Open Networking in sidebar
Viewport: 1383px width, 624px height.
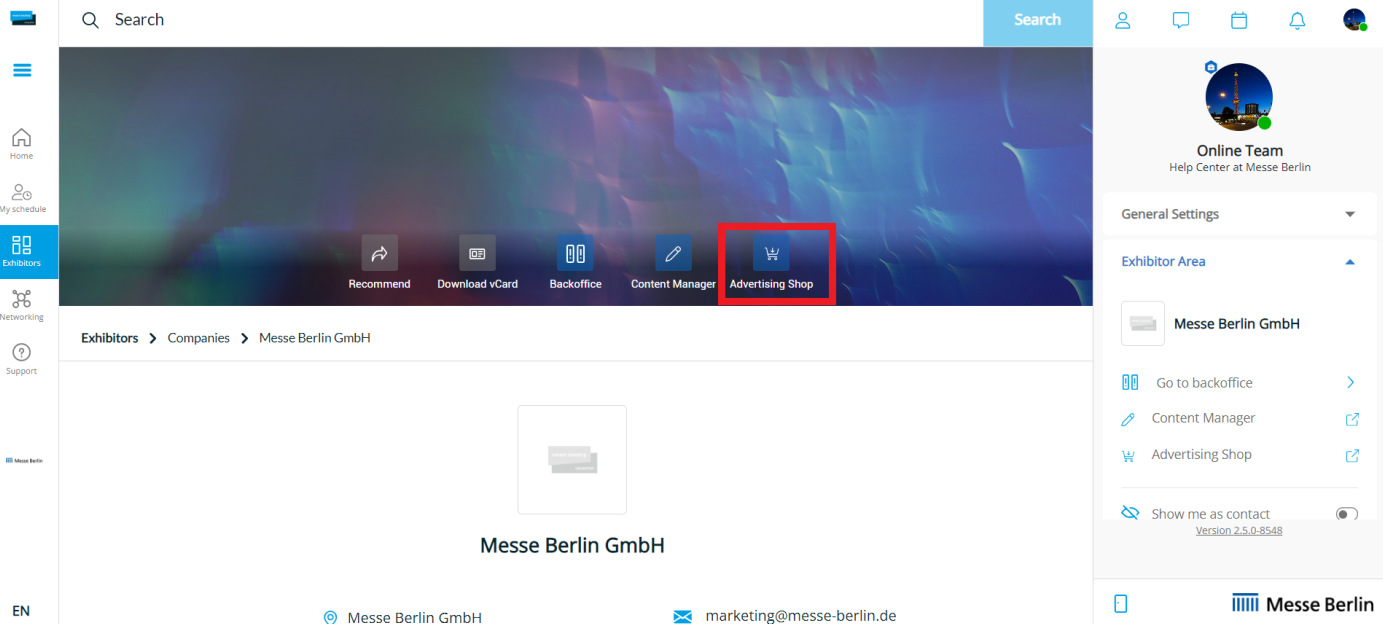click(x=22, y=306)
